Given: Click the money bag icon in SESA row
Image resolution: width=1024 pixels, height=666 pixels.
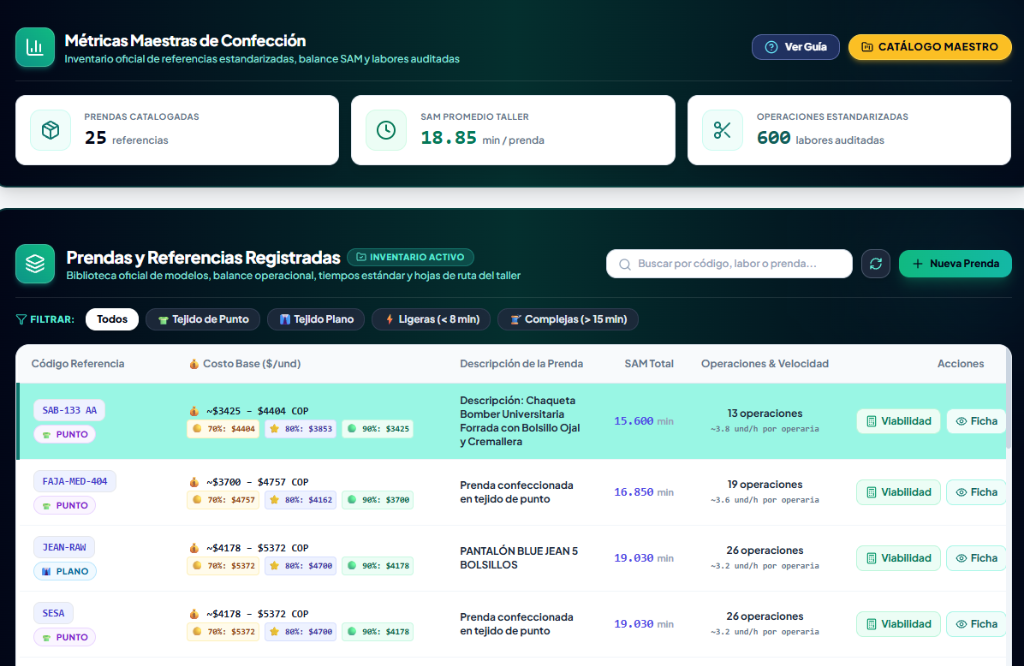Looking at the screenshot, I should coord(194,614).
